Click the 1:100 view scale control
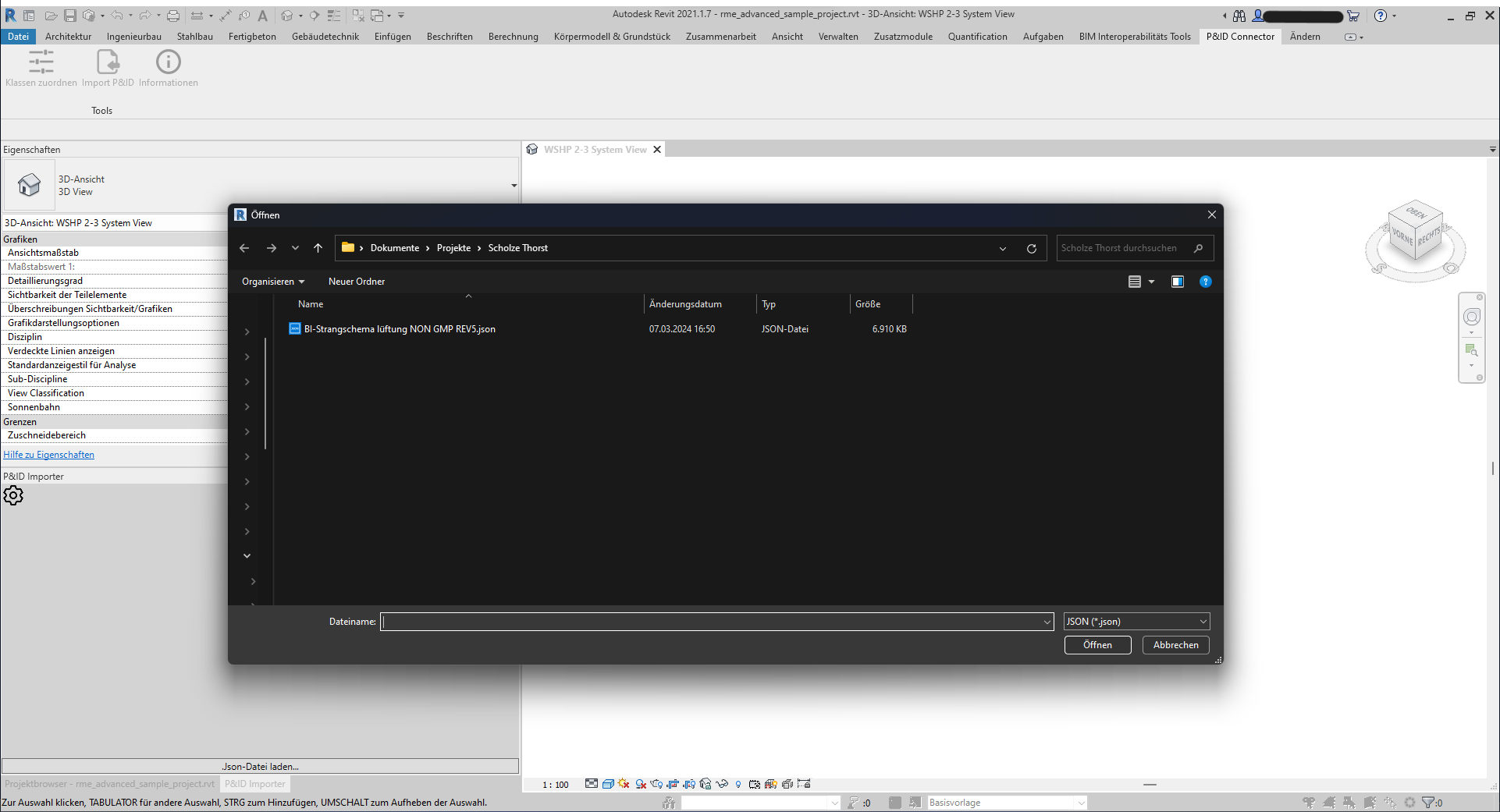The image size is (1500, 812). point(554,784)
